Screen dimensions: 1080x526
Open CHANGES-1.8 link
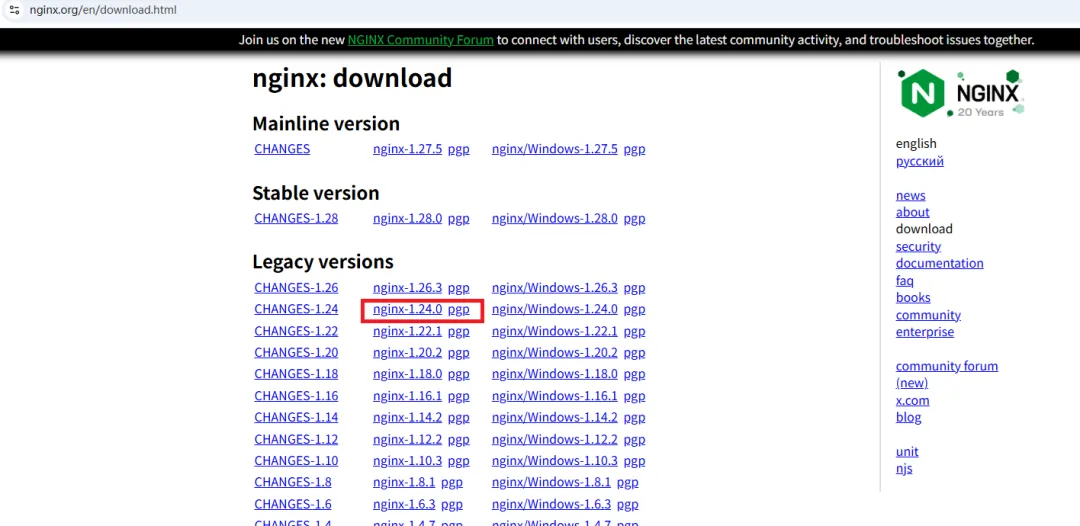tap(293, 482)
